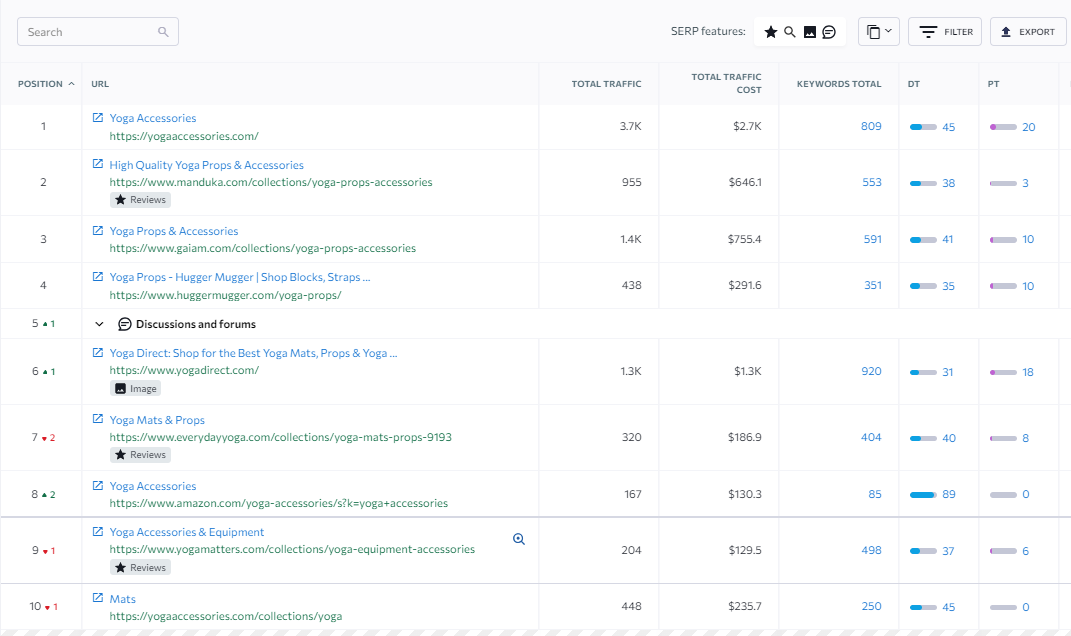Click the Image badge under Yoga Direct
1071x636 pixels.
[136, 389]
